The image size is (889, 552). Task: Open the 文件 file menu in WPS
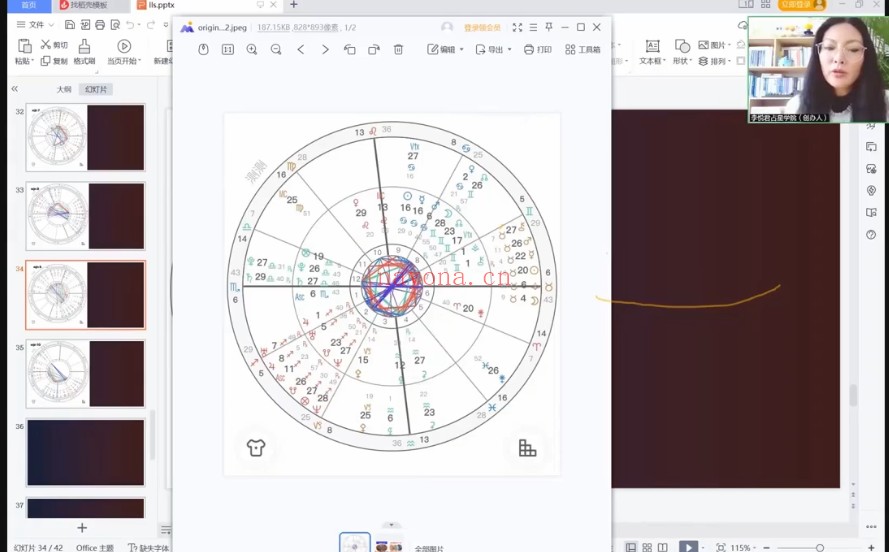pyautogui.click(x=35, y=24)
